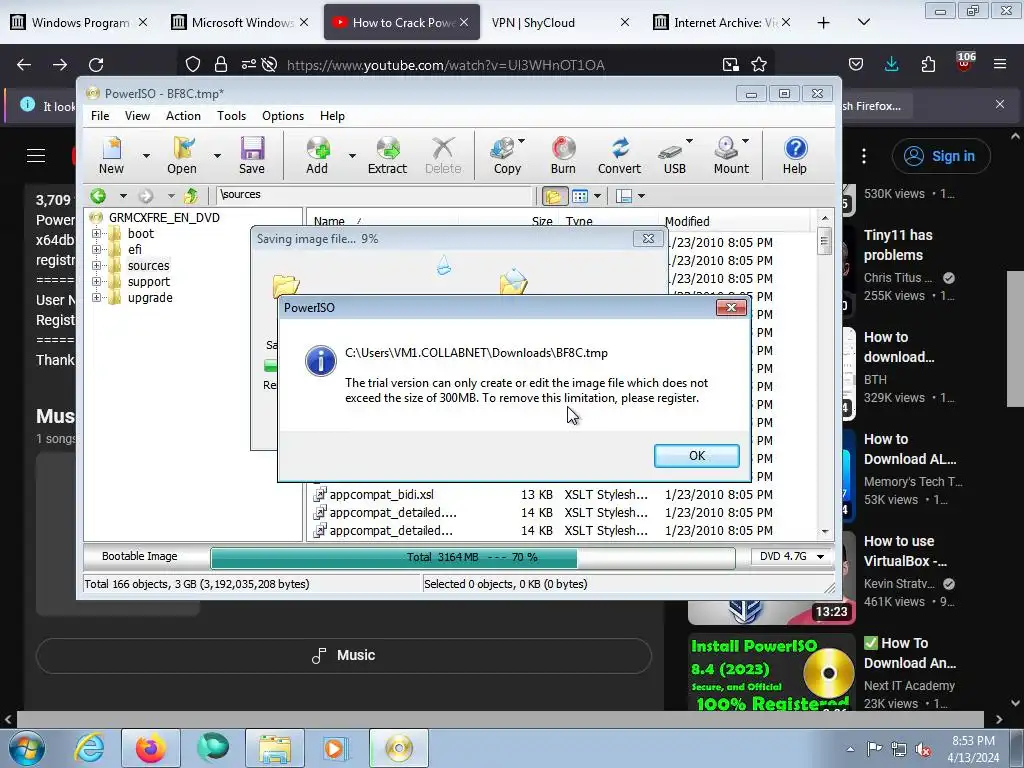1024x768 pixels.
Task: Click the Add files toolbar icon
Action: click(317, 155)
